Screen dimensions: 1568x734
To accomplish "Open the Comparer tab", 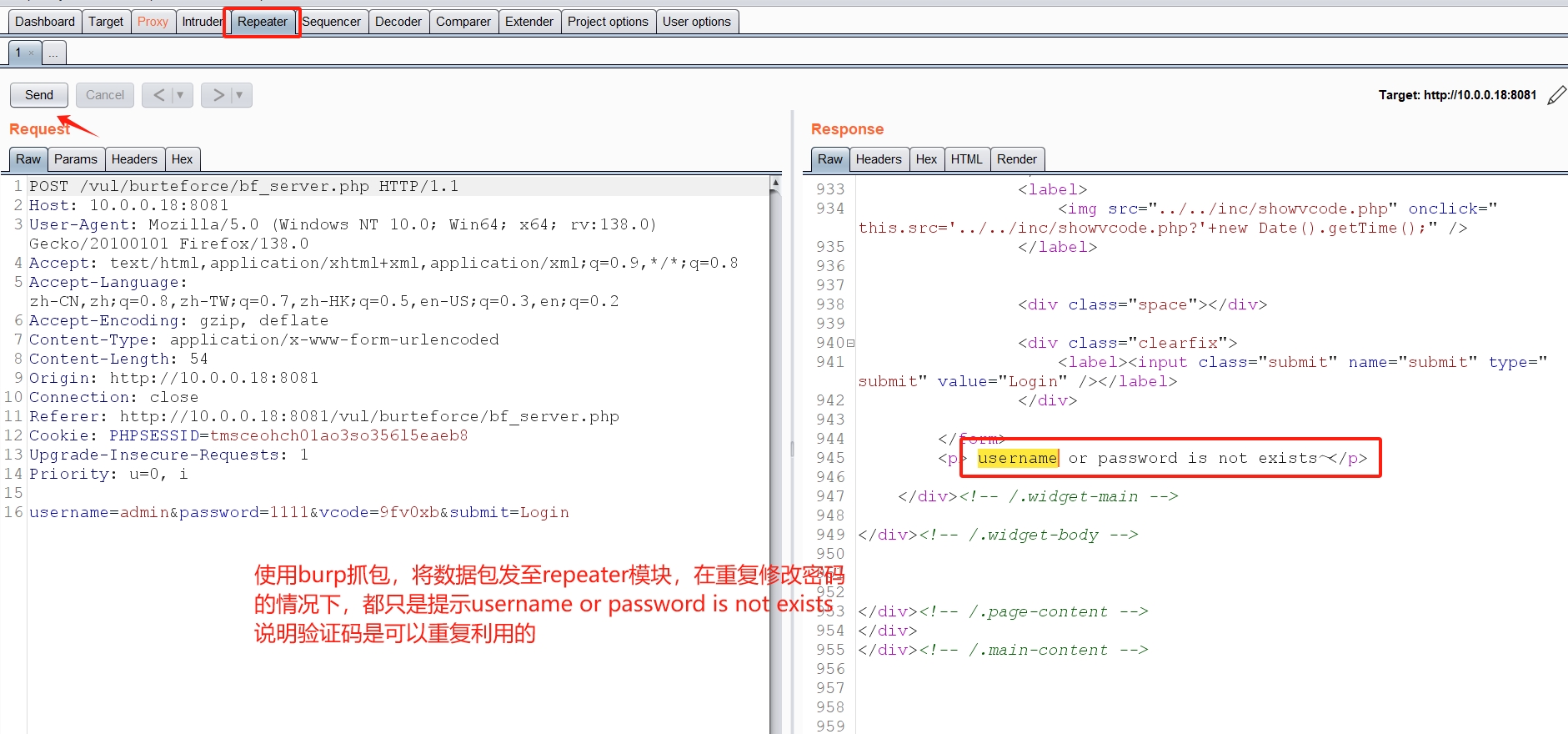I will point(463,22).
